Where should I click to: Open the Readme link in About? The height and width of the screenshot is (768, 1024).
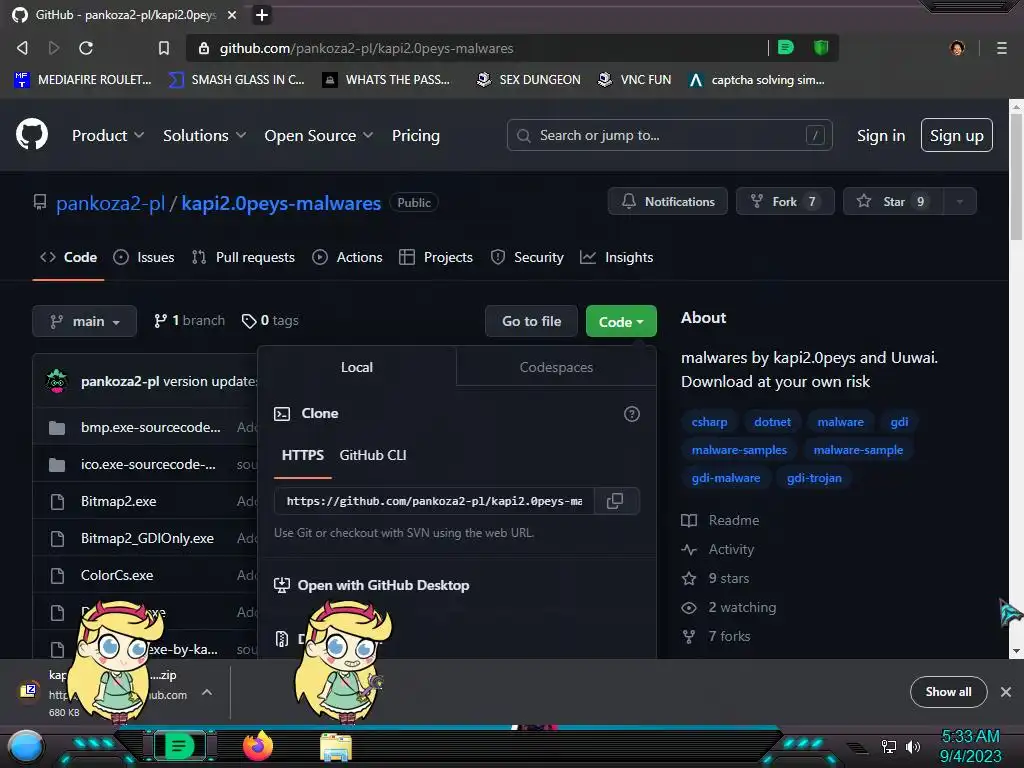click(x=720, y=520)
